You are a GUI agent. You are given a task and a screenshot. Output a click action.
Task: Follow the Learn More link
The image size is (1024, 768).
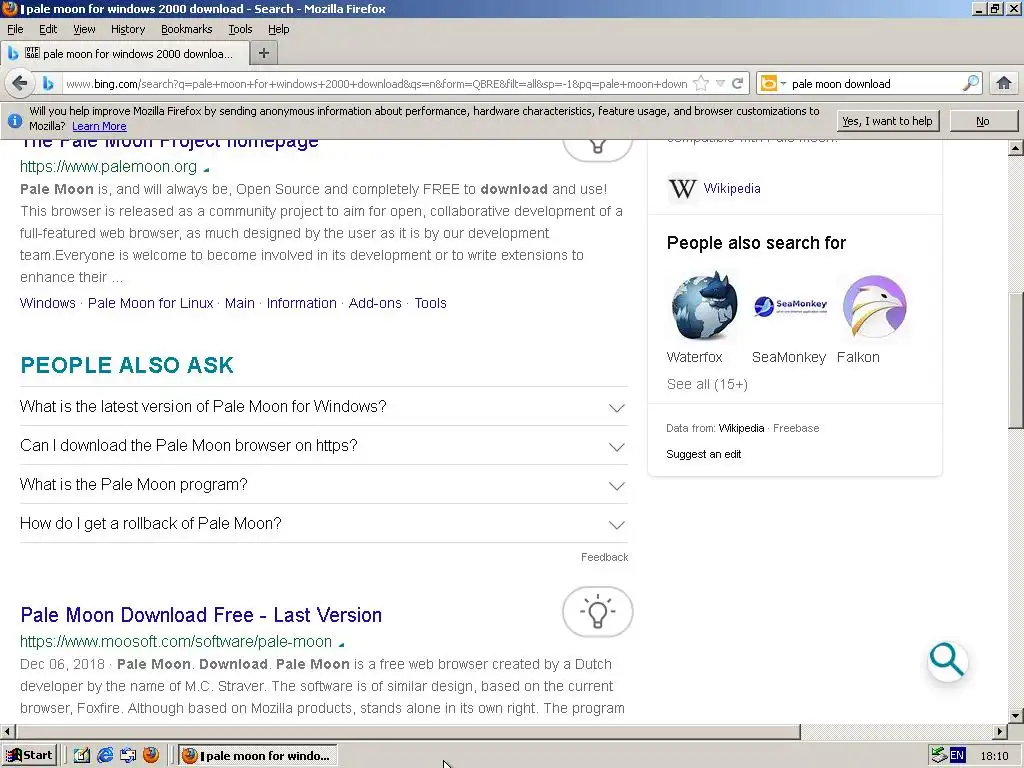click(x=99, y=126)
